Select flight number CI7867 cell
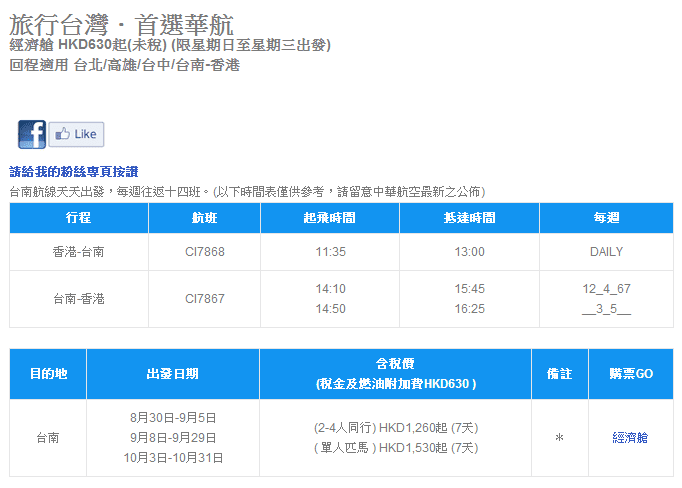 point(204,298)
